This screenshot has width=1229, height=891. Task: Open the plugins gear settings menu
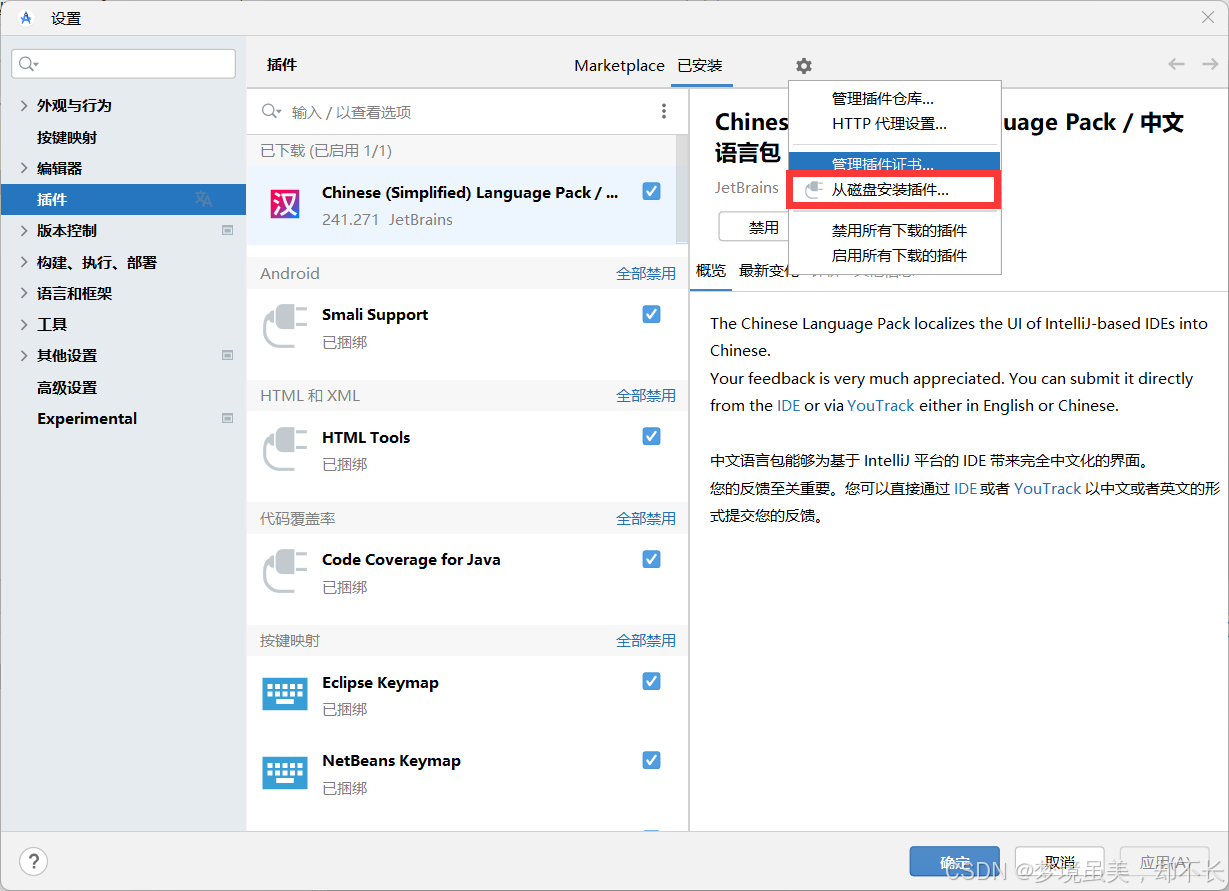pyautogui.click(x=804, y=66)
